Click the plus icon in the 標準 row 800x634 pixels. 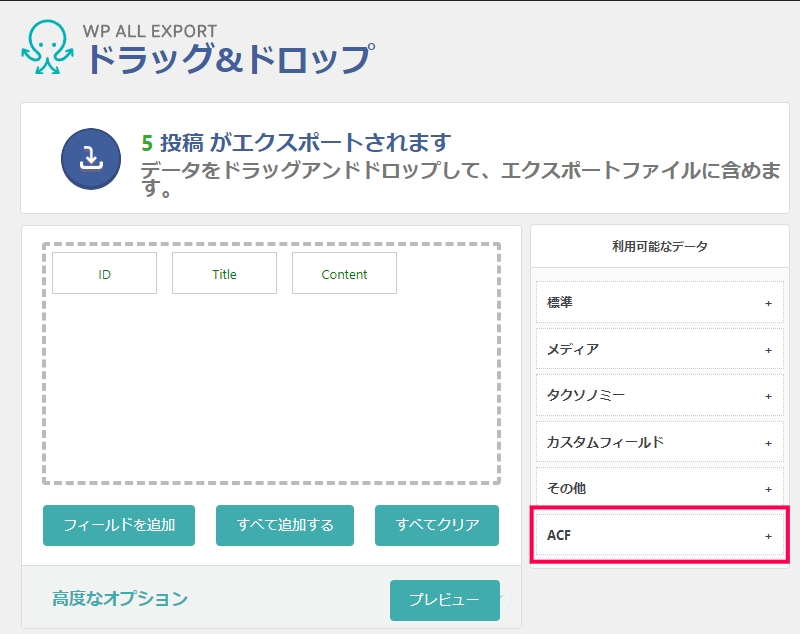pyautogui.click(x=768, y=303)
